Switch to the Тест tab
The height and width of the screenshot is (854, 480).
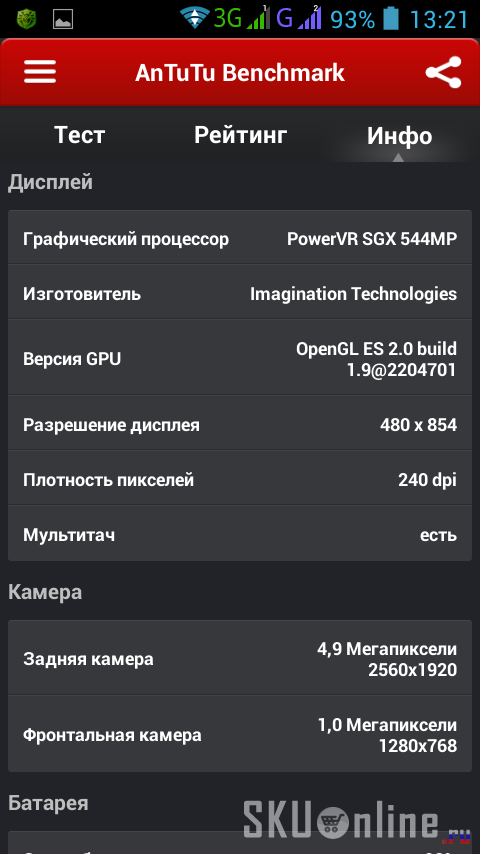tap(80, 135)
